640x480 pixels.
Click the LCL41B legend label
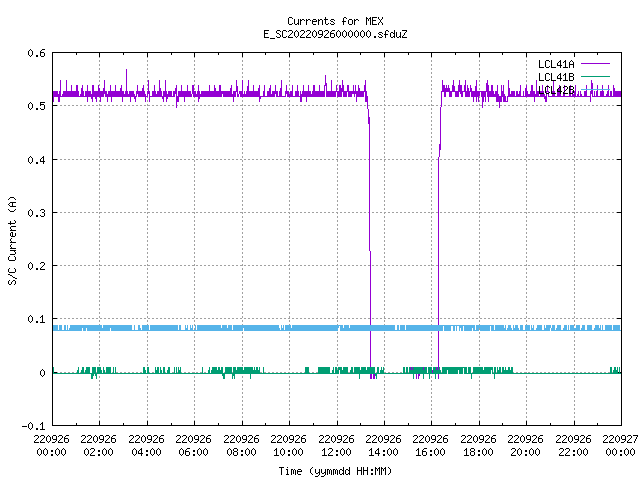(556, 77)
